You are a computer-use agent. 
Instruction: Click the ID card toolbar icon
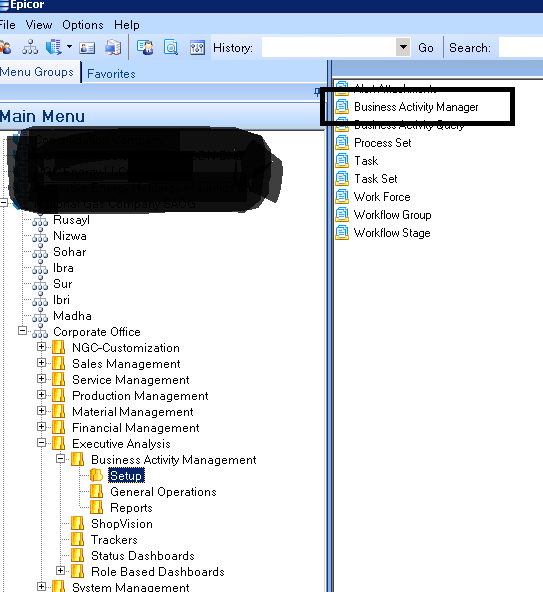(87, 48)
